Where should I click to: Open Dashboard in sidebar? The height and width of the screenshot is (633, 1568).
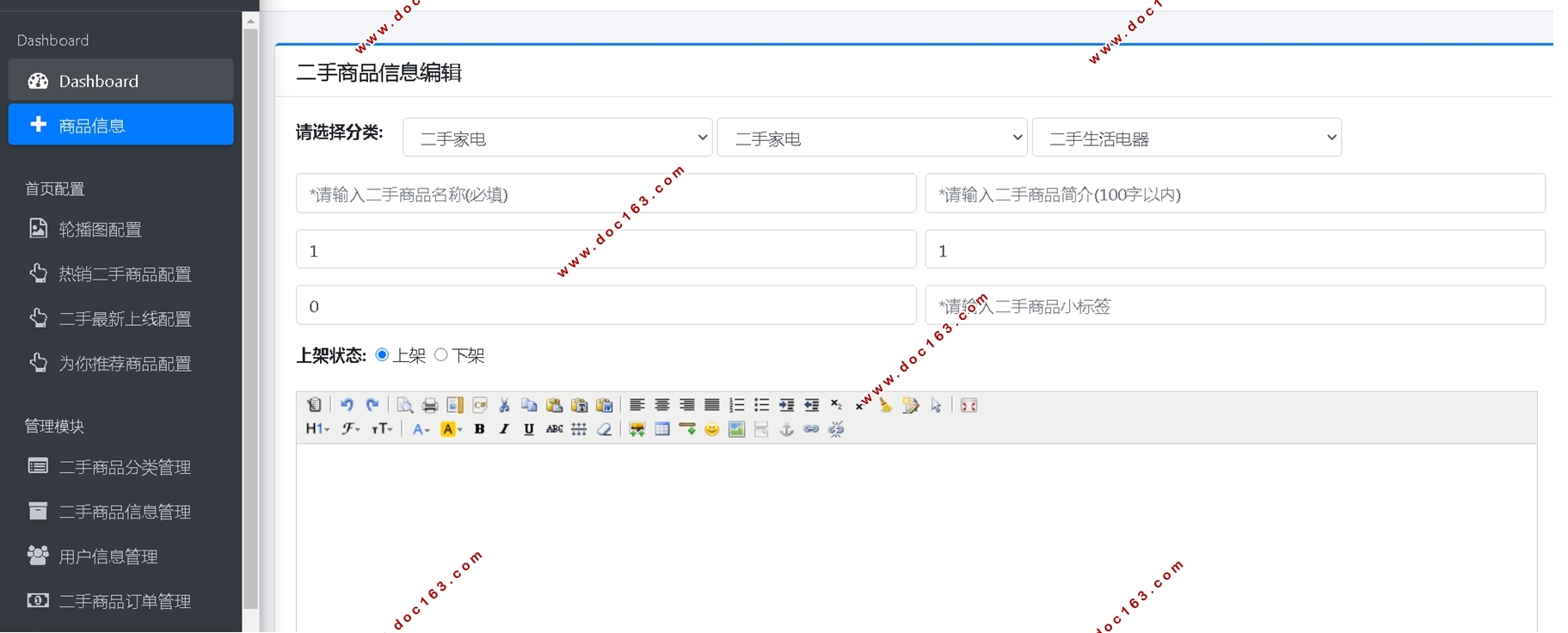(120, 81)
